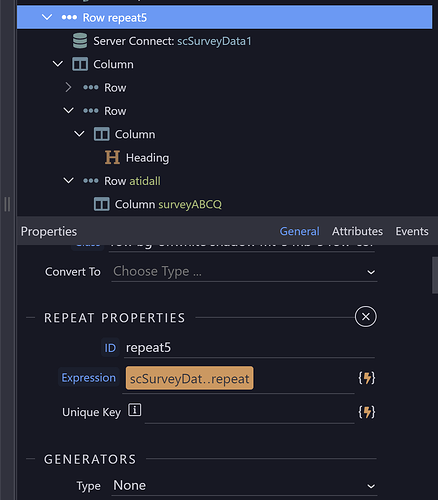
Task: Click the Unique Key info icon
Action: coord(135,410)
